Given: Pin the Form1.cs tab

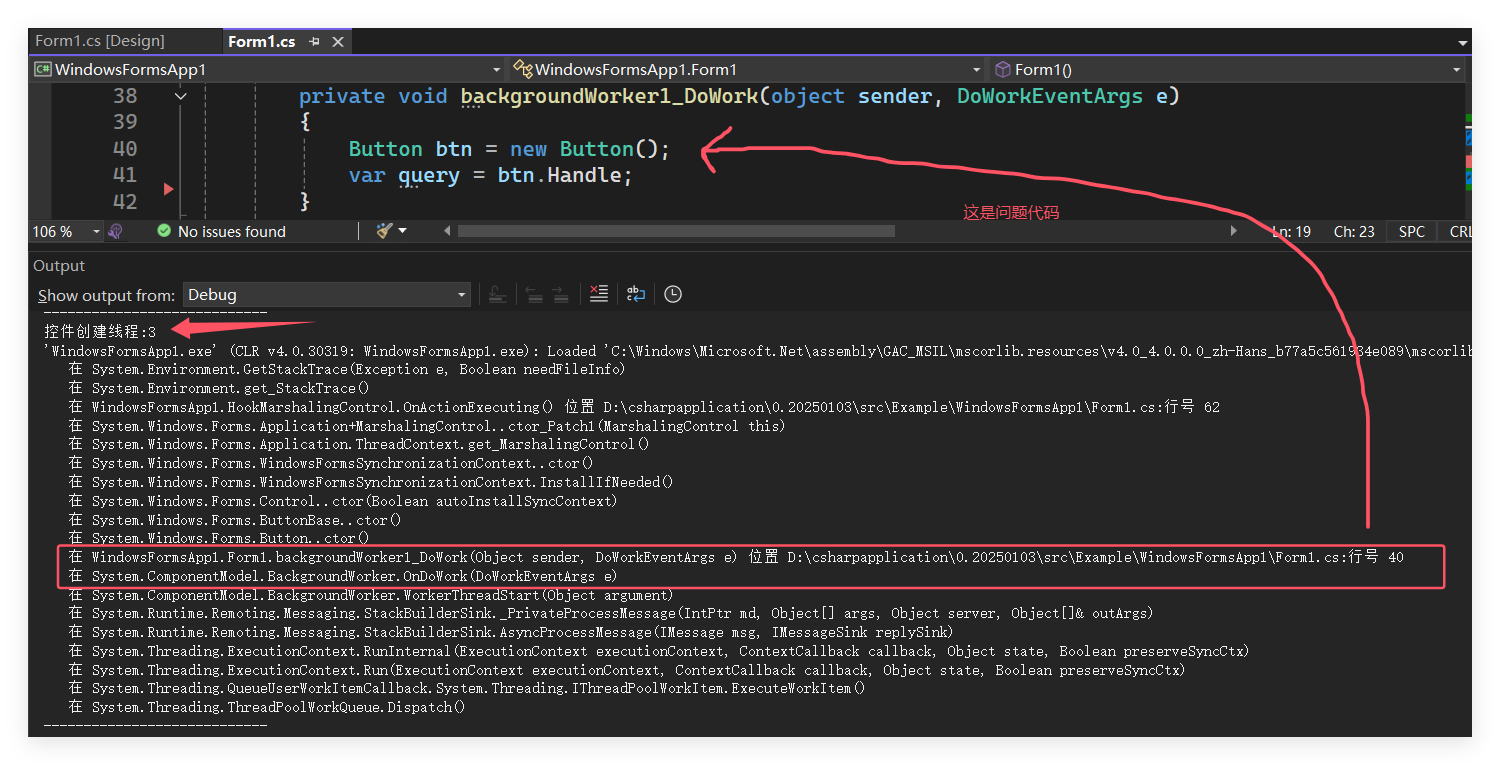Looking at the screenshot, I should 314,42.
